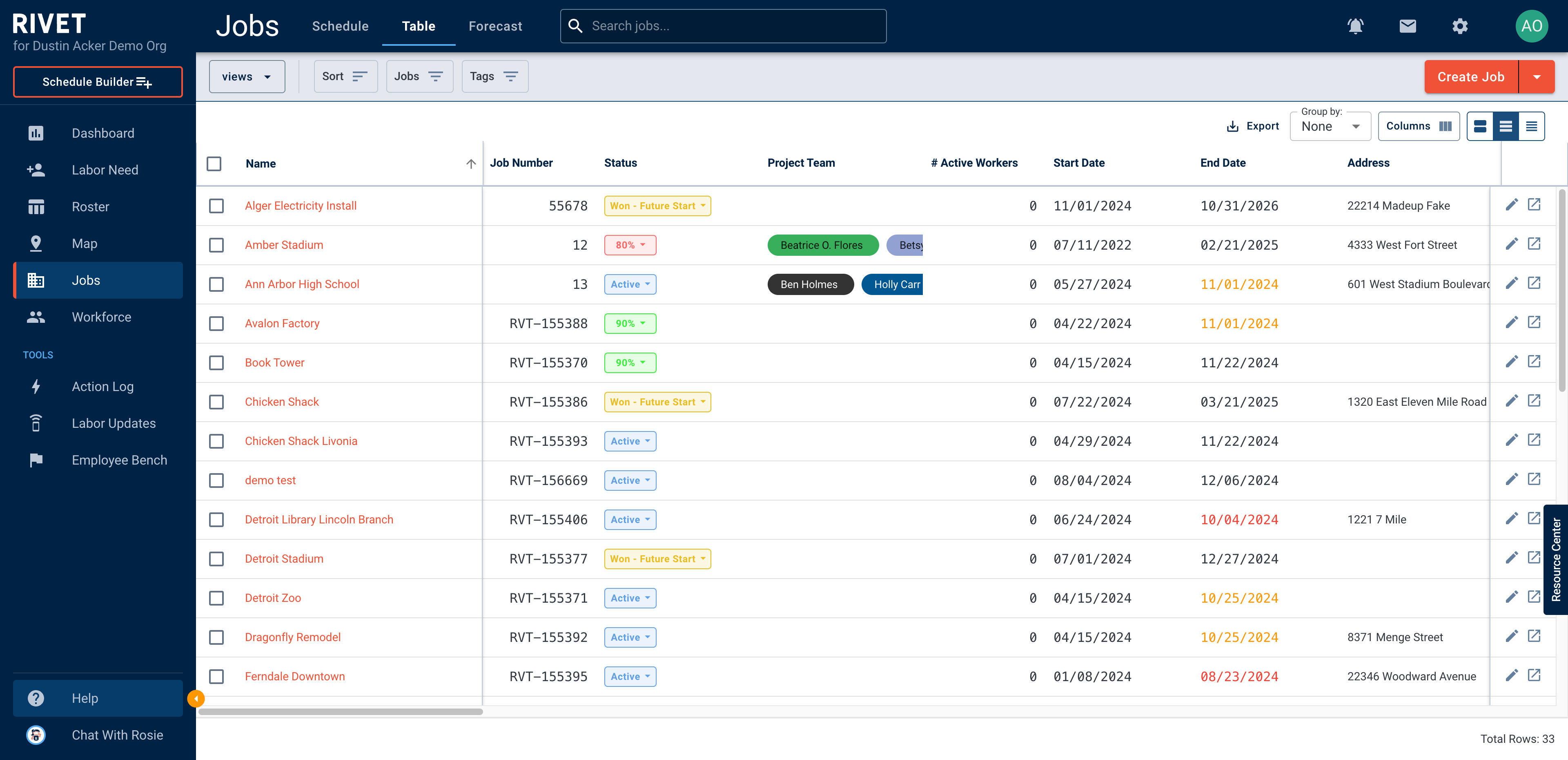Open the Resource Center side tab

[x=1555, y=559]
